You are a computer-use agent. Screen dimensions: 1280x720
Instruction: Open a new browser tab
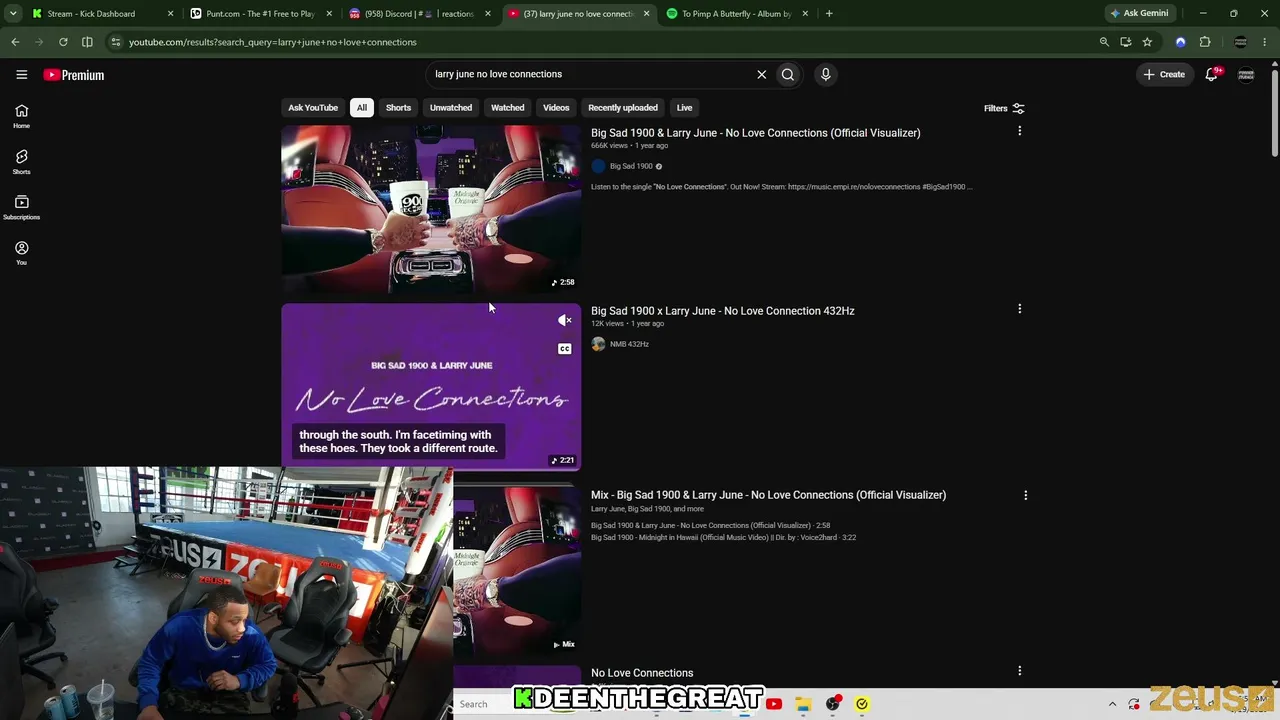(829, 14)
